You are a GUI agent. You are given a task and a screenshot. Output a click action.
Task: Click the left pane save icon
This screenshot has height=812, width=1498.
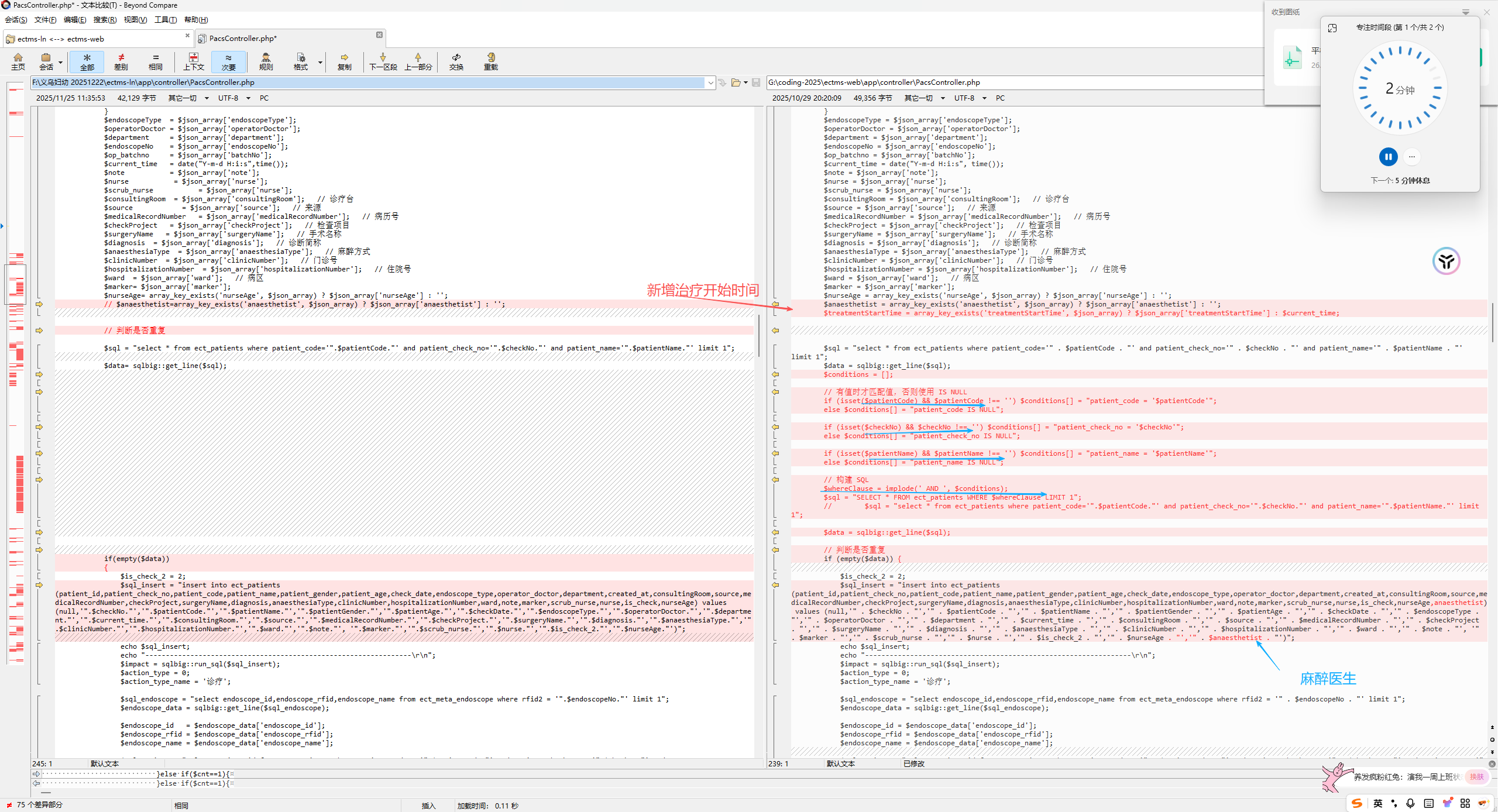(x=756, y=82)
